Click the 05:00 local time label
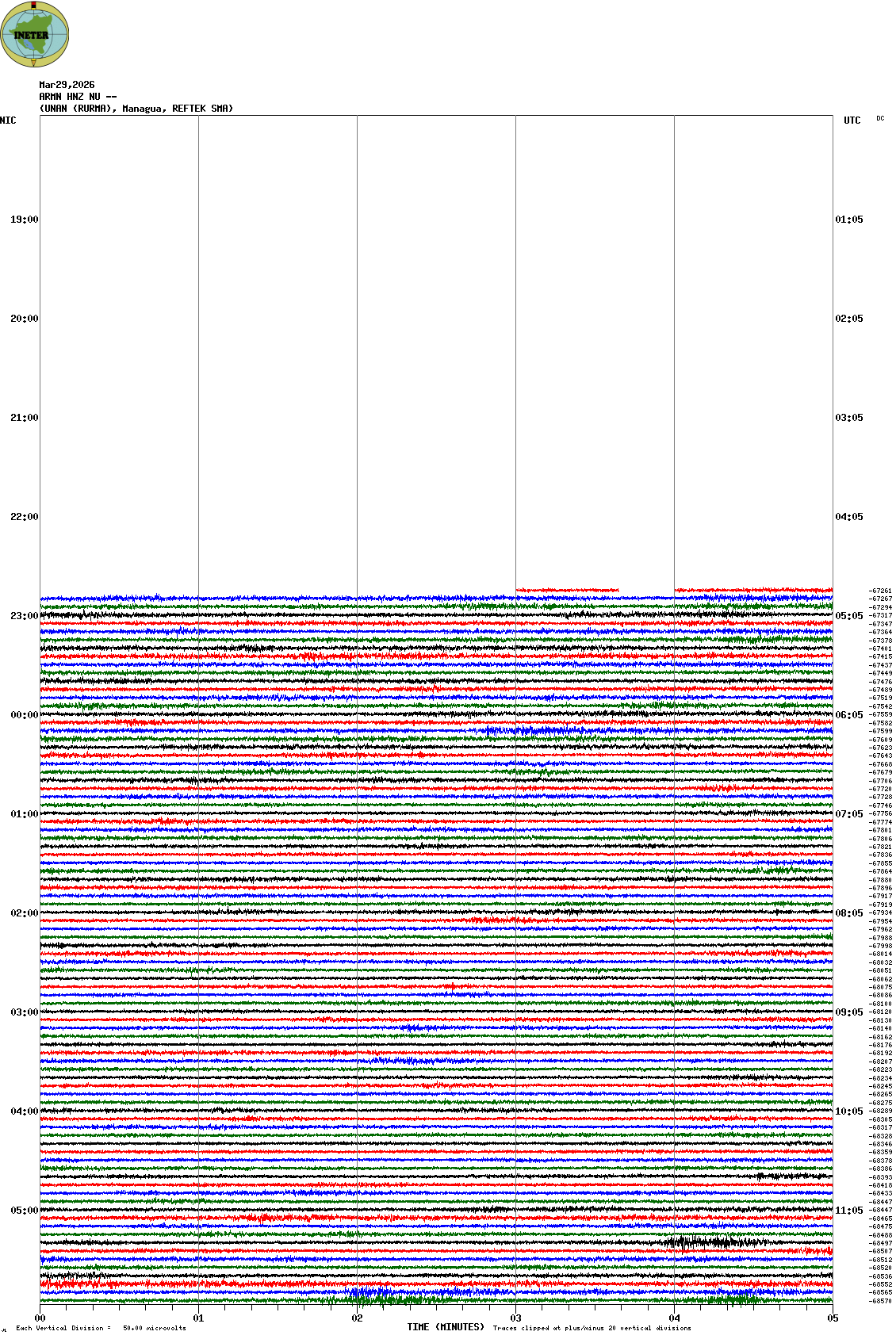 (x=24, y=1211)
